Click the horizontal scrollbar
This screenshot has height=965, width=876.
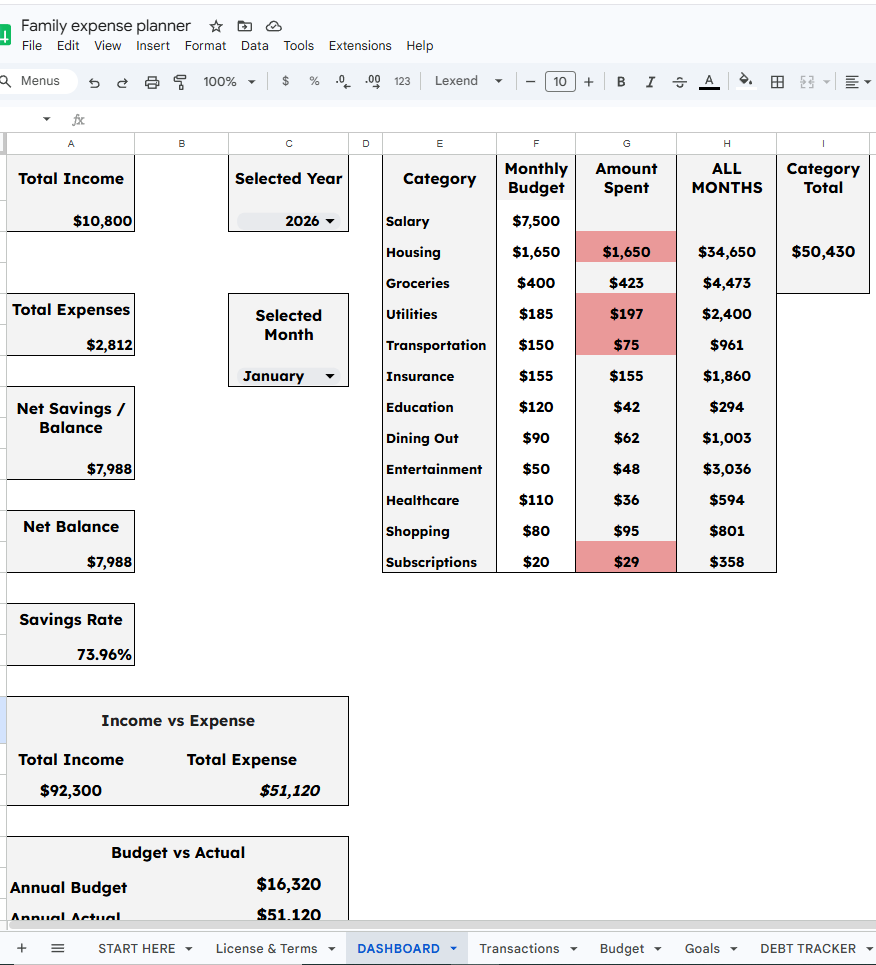(x=443, y=925)
